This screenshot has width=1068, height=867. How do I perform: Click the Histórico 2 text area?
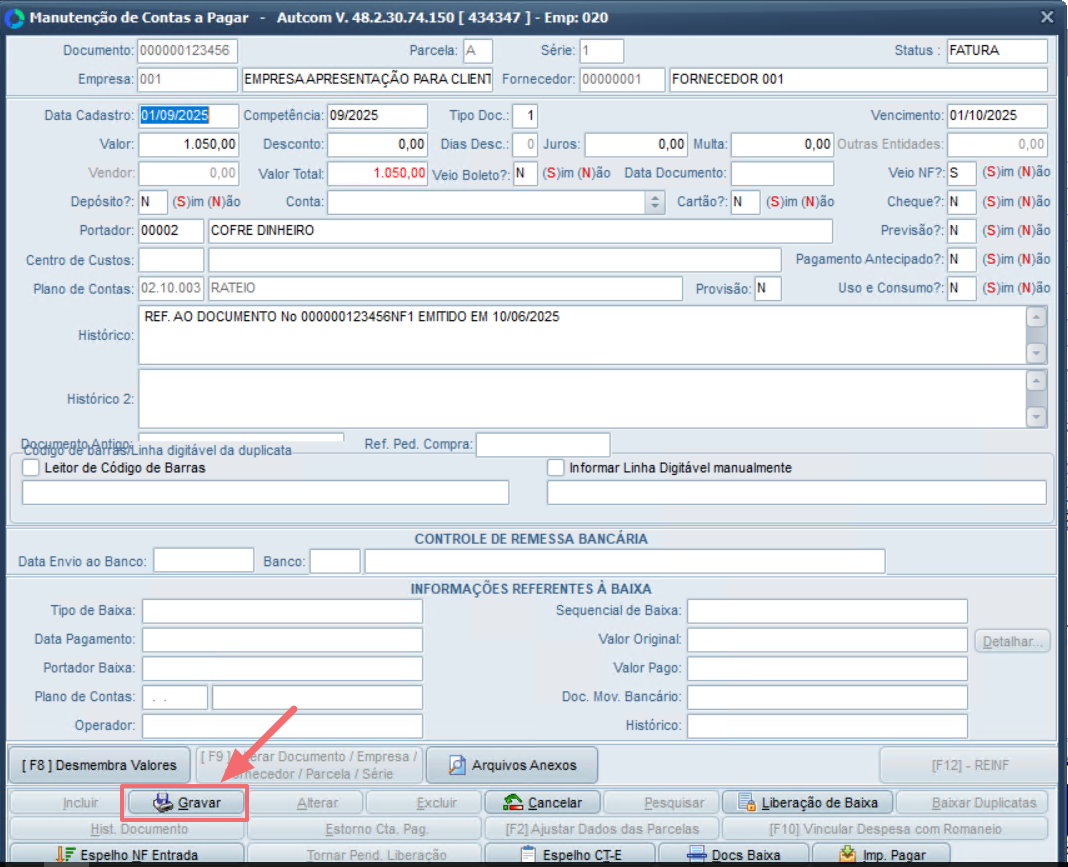point(582,399)
